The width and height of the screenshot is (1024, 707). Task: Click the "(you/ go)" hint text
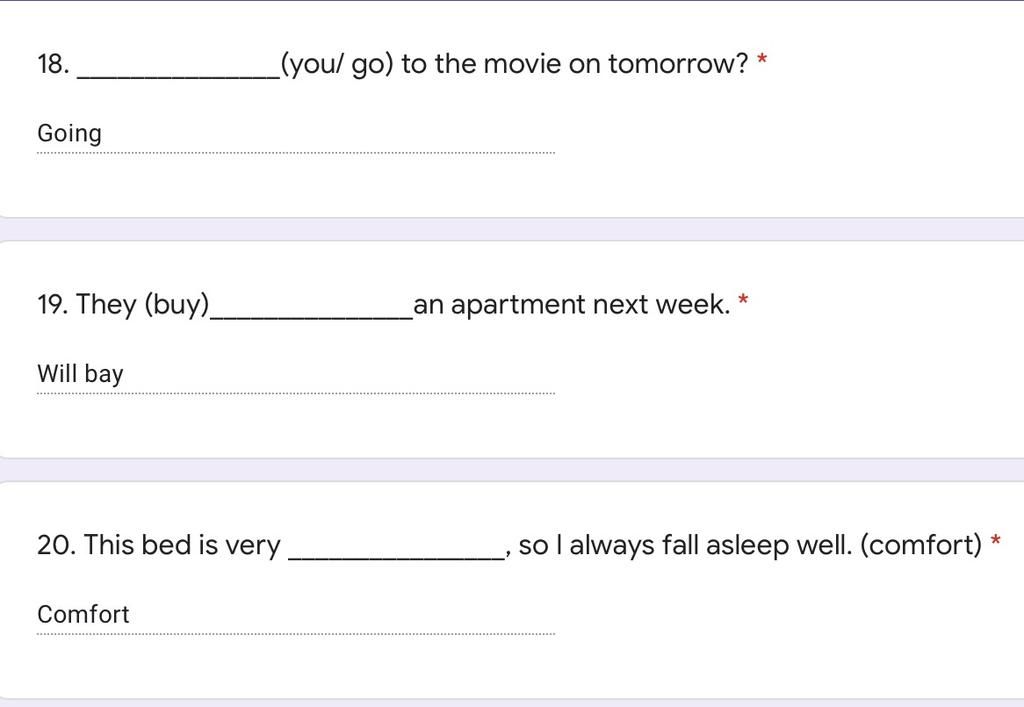pyautogui.click(x=337, y=65)
